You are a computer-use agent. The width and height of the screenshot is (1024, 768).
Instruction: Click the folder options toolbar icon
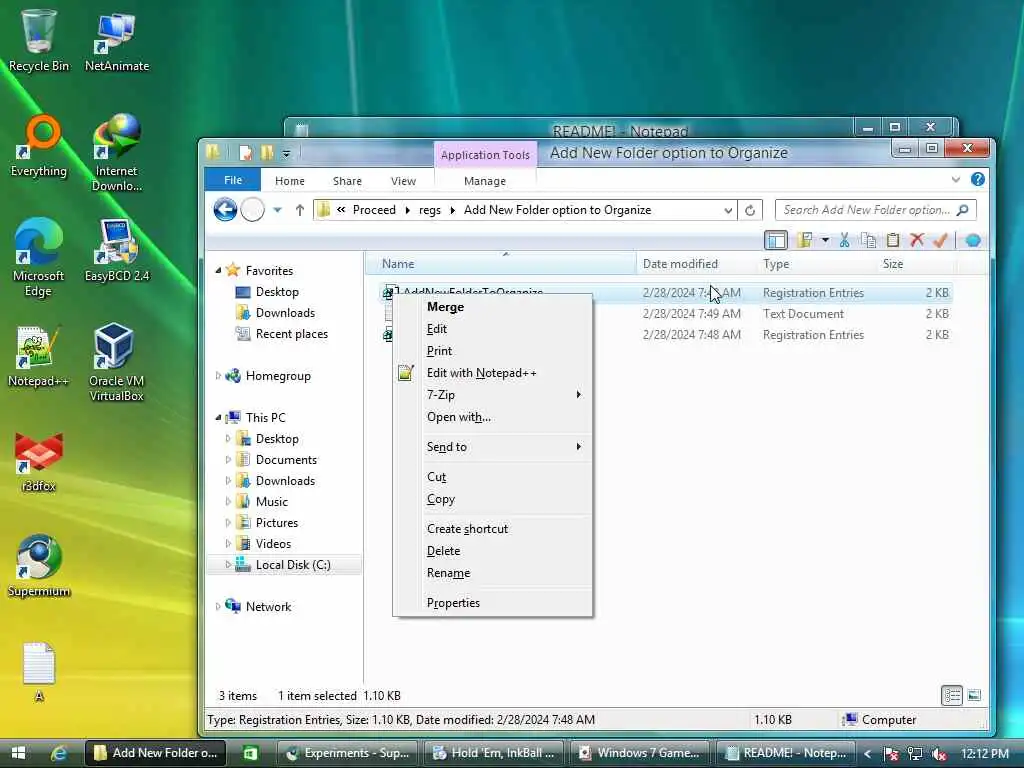(x=804, y=240)
